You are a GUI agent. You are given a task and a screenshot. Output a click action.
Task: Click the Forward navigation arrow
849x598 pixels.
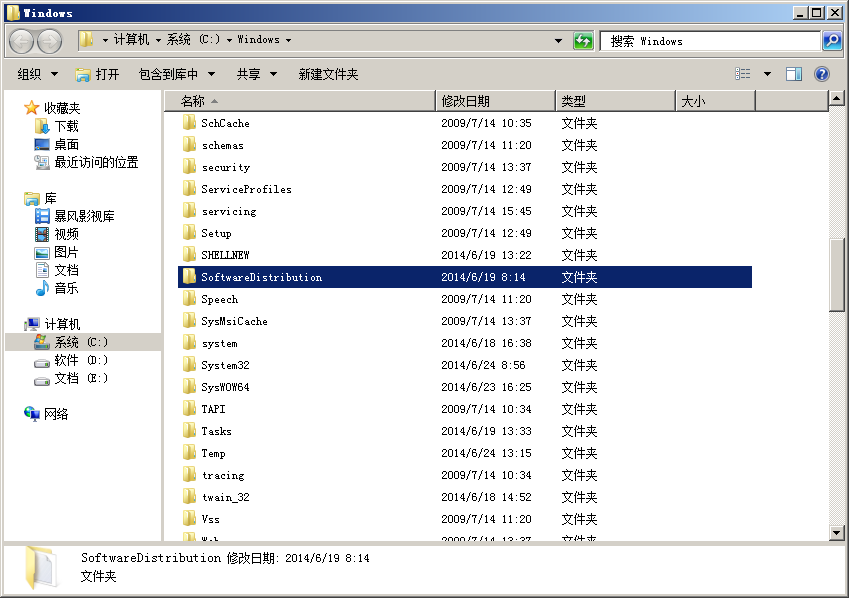click(x=50, y=41)
